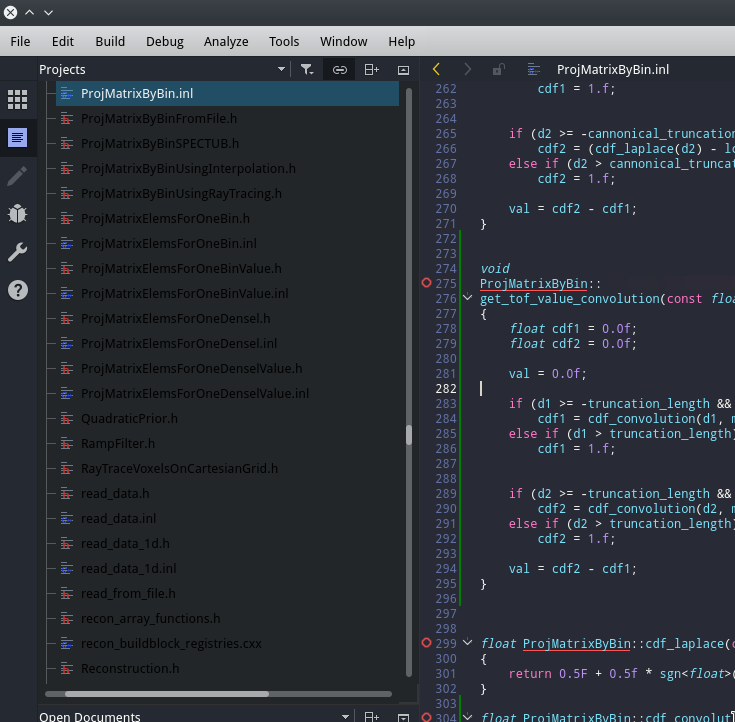735x722 pixels.
Task: Select ProjMatrixElemsForOneDenselValue.h file
Action: [192, 369]
